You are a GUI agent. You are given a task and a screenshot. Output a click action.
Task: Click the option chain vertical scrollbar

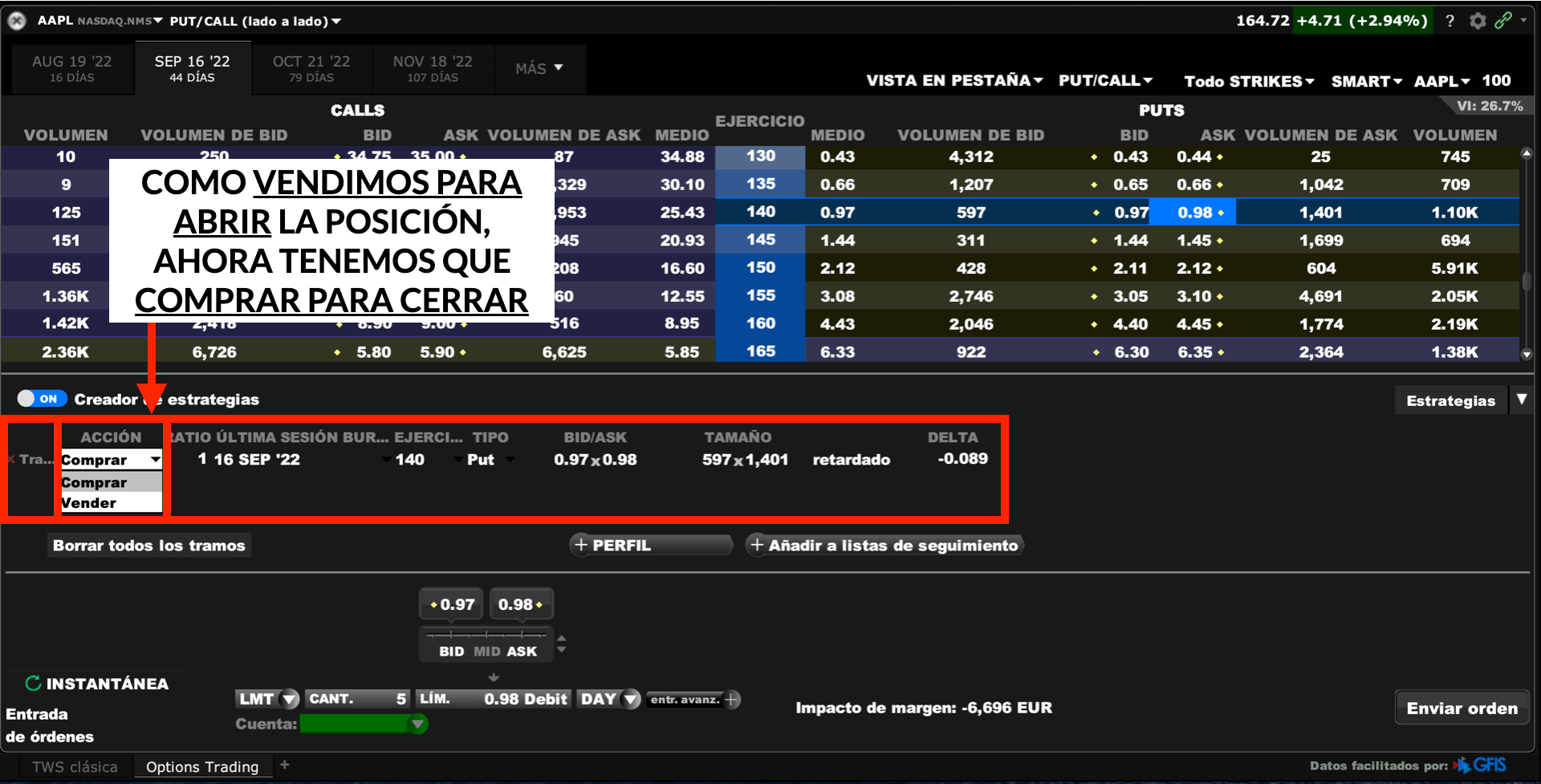point(1526,254)
